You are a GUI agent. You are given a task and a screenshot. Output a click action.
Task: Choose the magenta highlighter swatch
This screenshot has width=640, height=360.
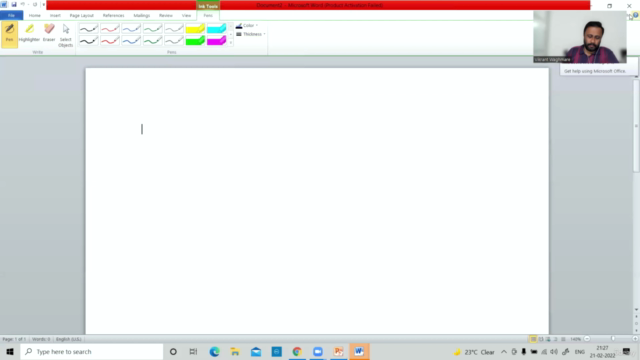(x=216, y=40)
